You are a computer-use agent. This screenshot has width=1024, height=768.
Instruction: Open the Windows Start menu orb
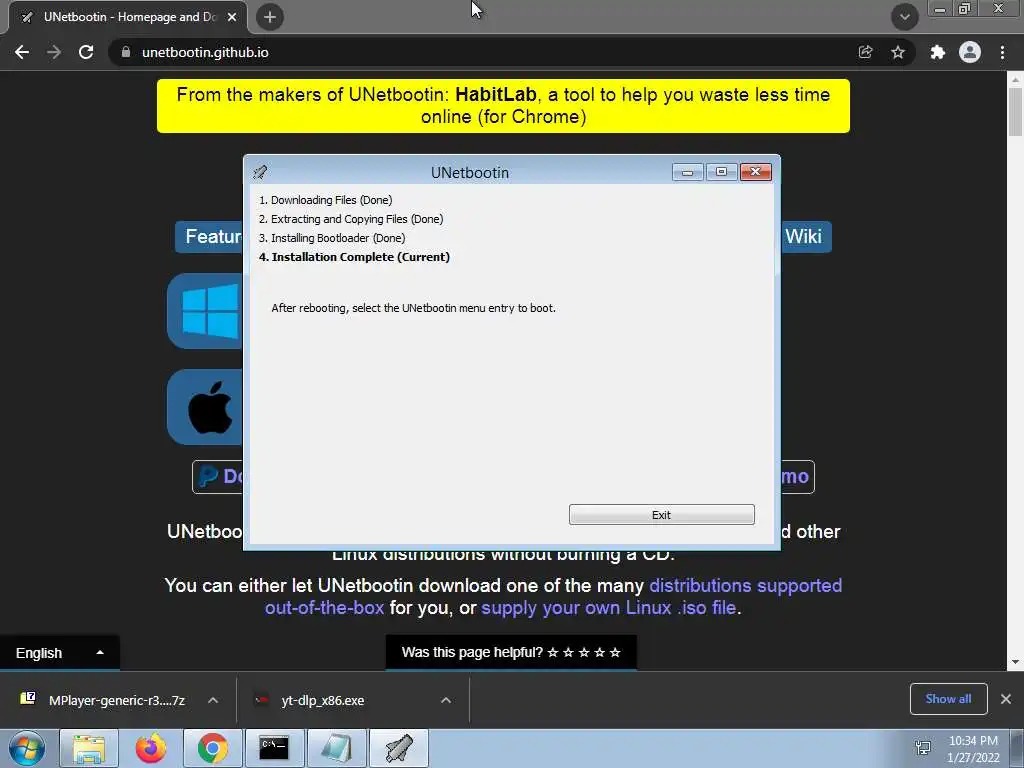27,748
